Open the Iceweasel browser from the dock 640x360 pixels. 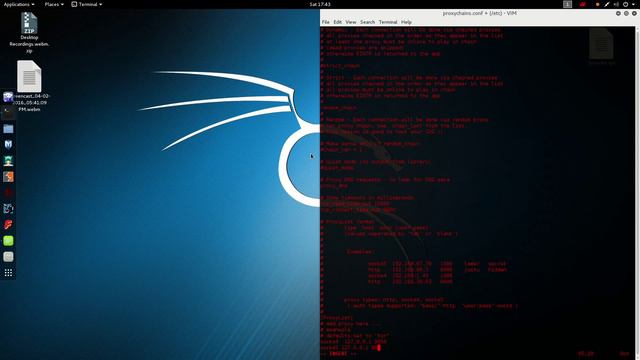8,97
